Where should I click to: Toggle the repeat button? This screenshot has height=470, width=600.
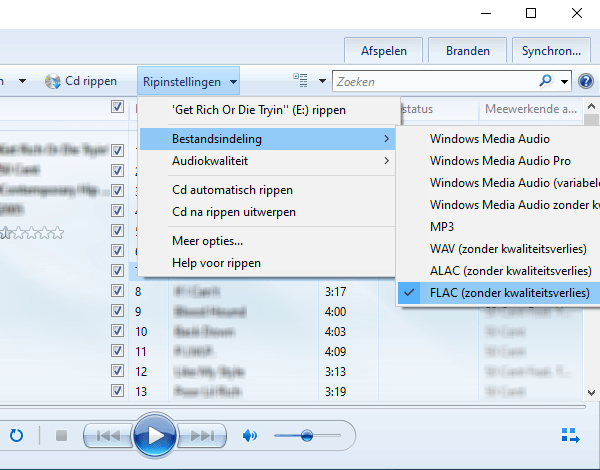click(x=16, y=436)
